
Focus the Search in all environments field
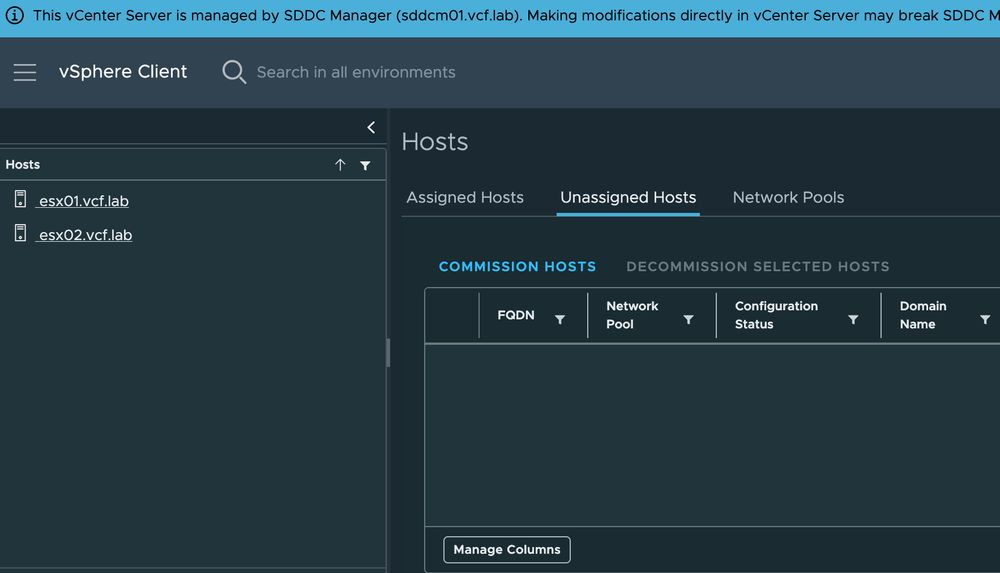(x=356, y=72)
